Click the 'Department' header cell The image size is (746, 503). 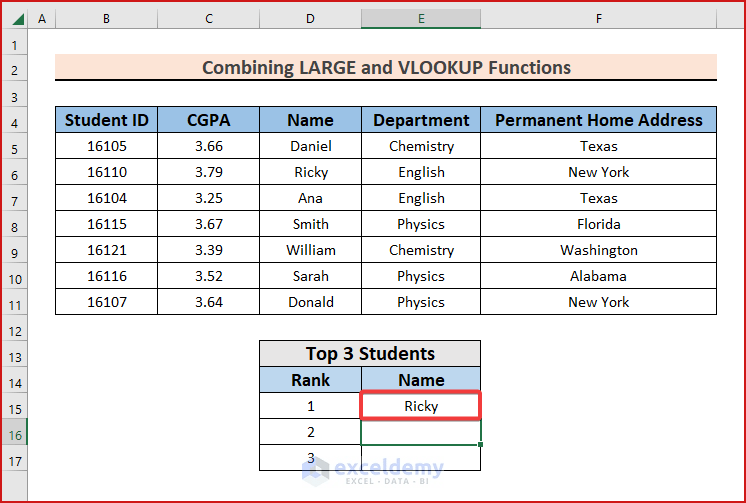421,119
